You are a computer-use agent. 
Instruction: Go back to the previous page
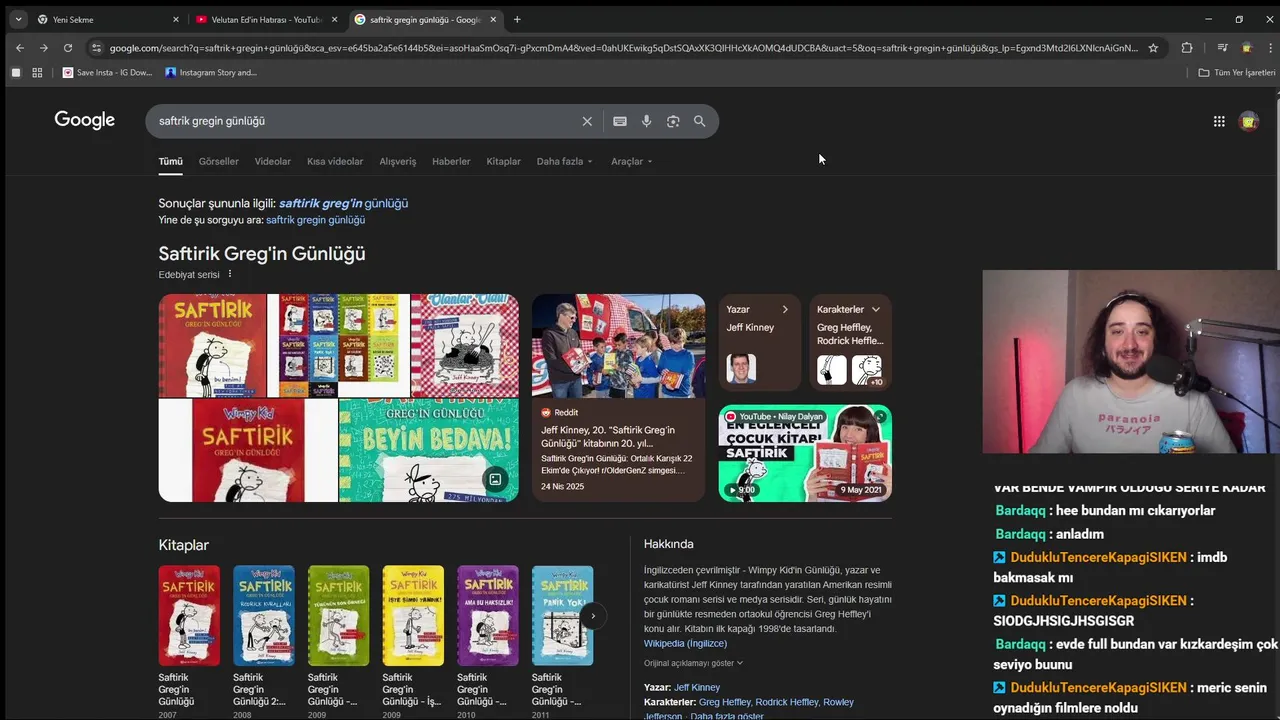point(19,48)
